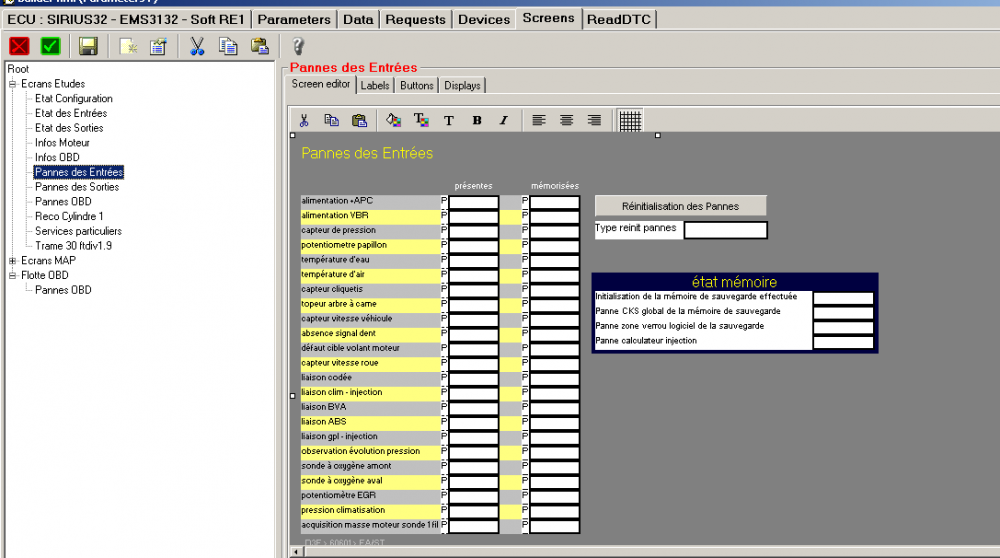Viewport: 1000px width, 558px height.
Task: Click the T font icon in the editor toolbar
Action: point(449,121)
